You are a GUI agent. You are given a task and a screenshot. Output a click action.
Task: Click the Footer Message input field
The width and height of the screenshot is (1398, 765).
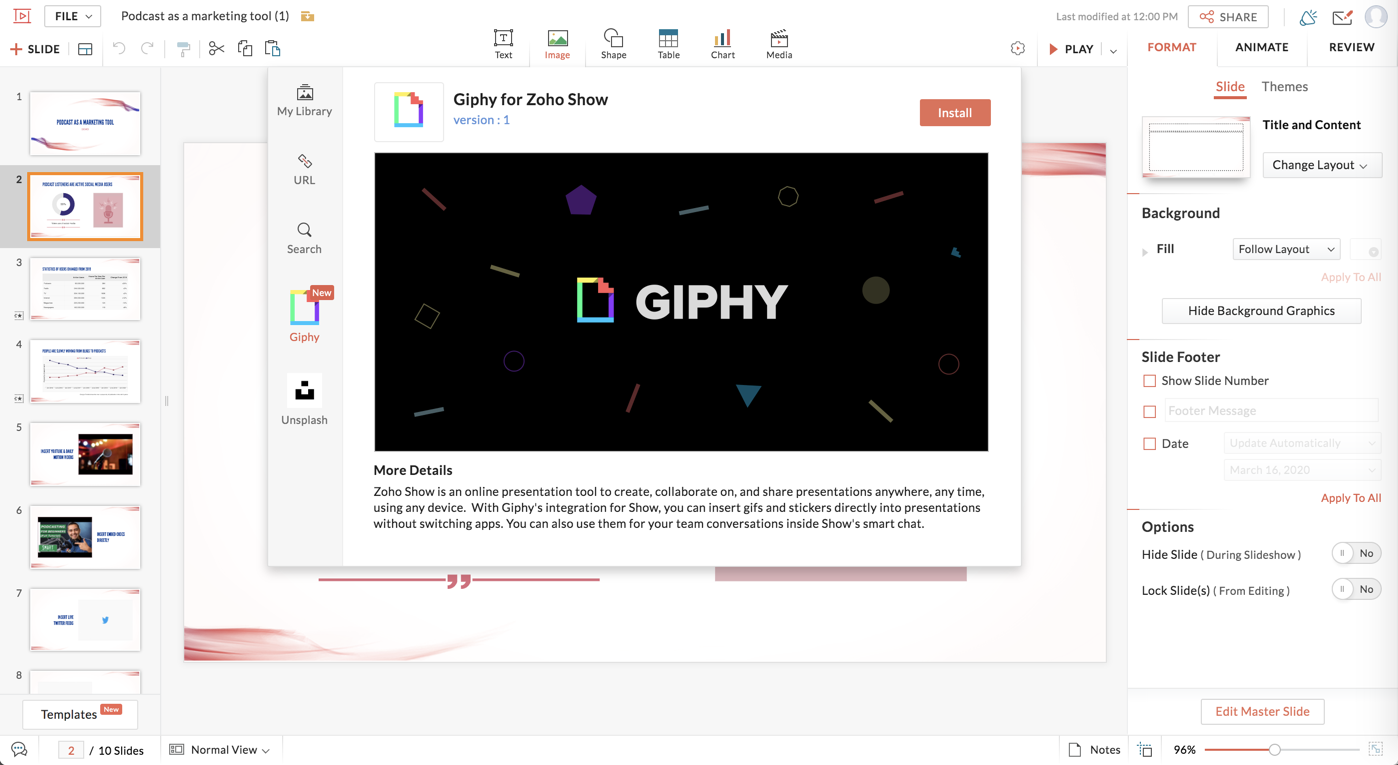click(x=1271, y=411)
